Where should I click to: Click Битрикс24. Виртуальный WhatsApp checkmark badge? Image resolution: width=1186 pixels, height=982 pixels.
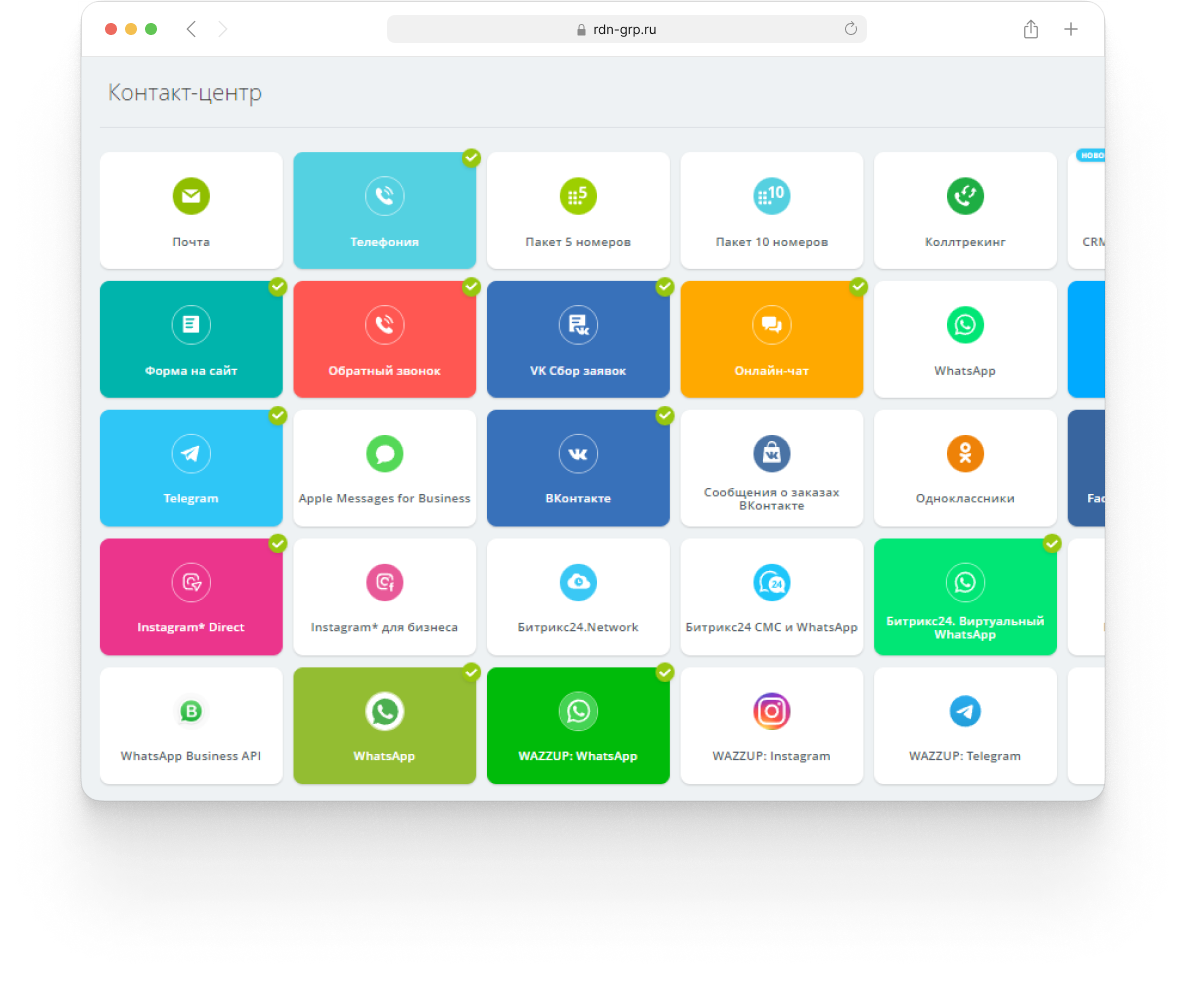[x=1052, y=543]
